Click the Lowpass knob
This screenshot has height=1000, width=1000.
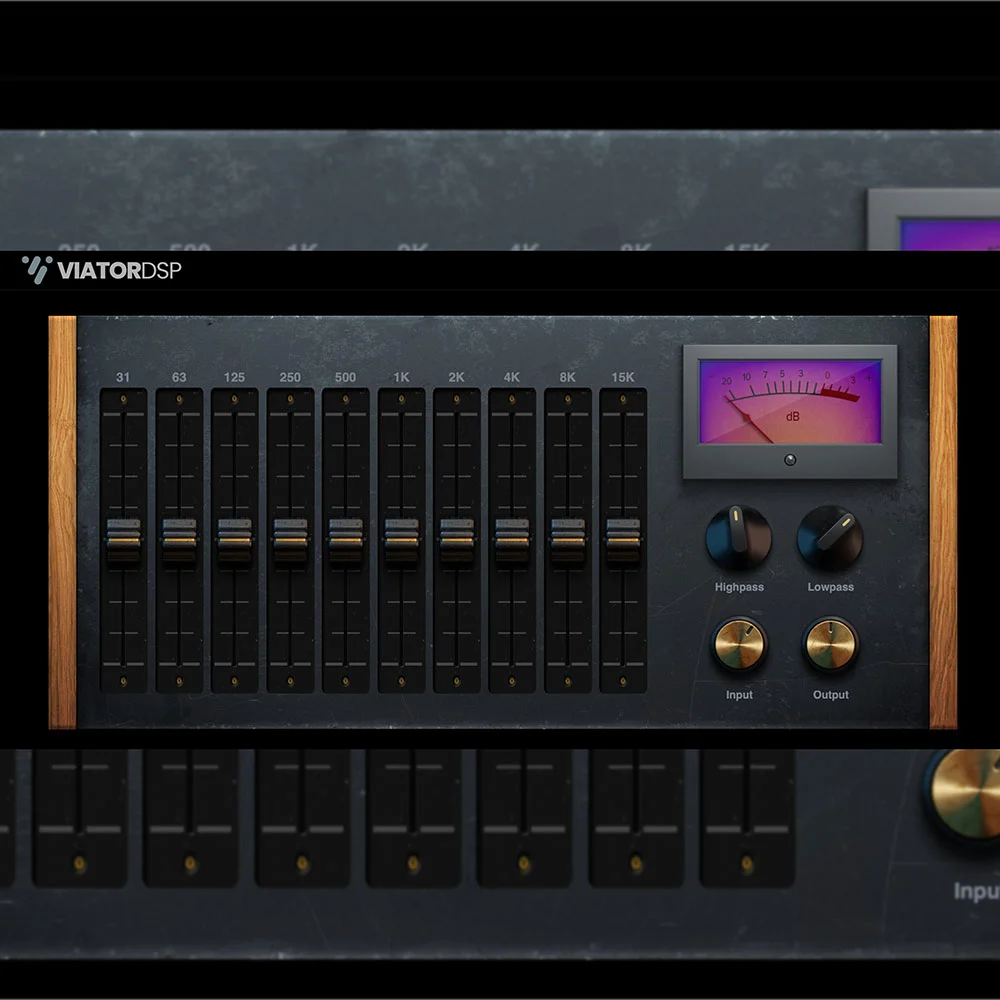pos(830,537)
